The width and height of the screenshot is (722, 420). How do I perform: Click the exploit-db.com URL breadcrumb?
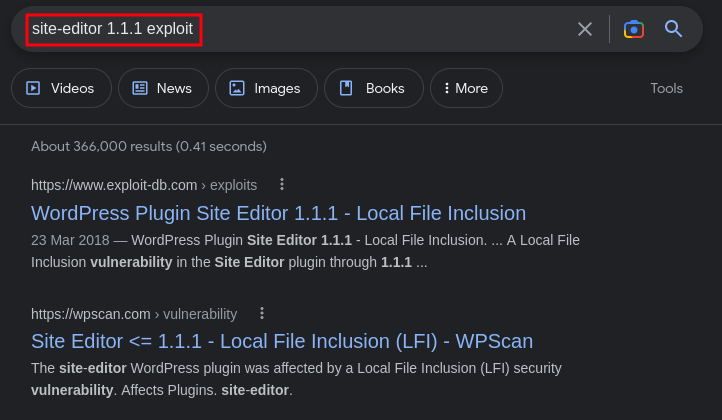click(x=144, y=185)
